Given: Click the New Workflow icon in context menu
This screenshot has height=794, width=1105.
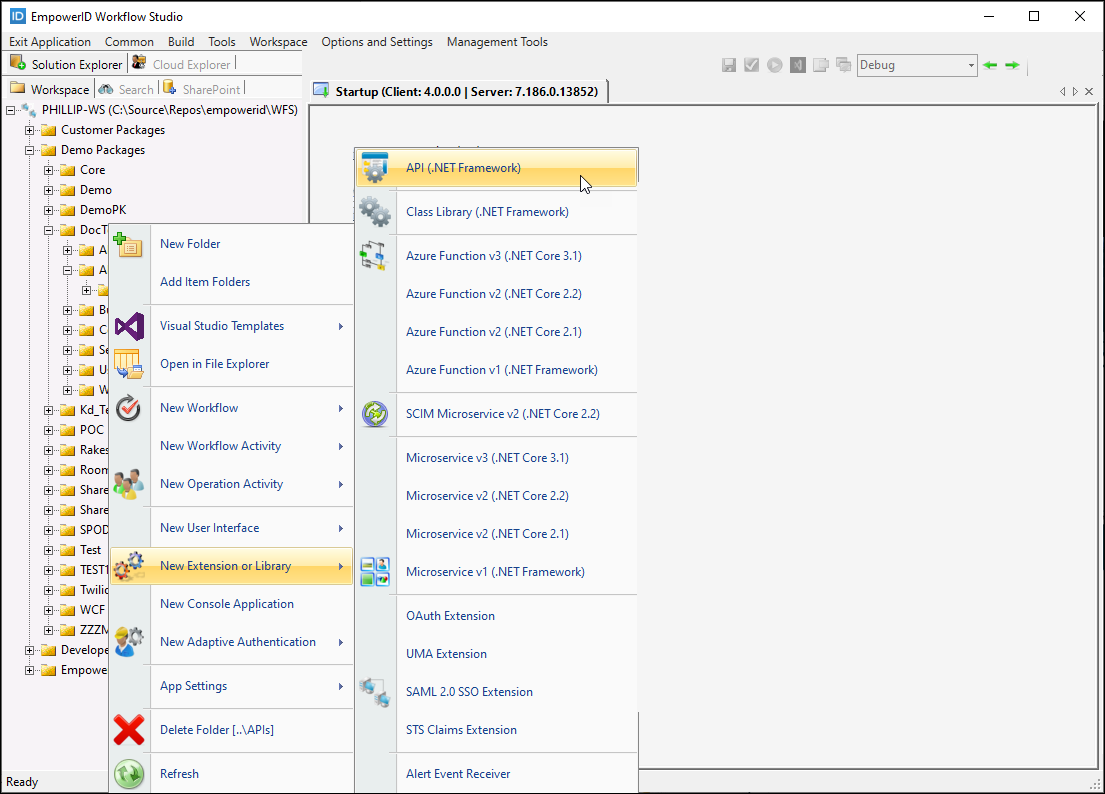Looking at the screenshot, I should point(129,408).
